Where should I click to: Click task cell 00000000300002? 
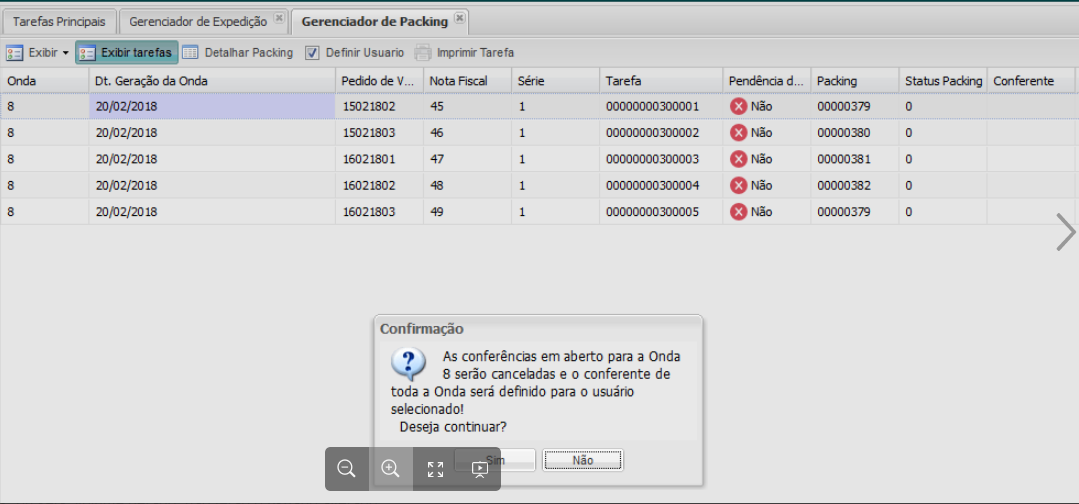(661, 133)
